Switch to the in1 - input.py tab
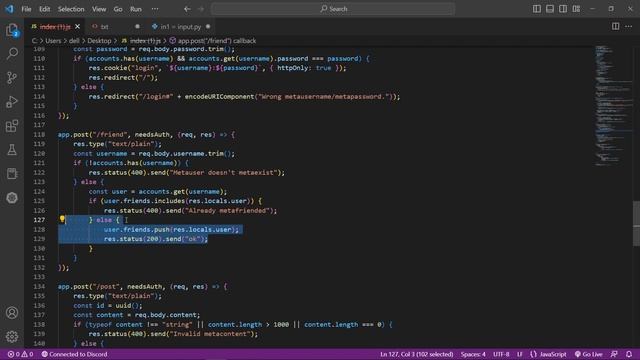640x360 pixels. [x=181, y=27]
